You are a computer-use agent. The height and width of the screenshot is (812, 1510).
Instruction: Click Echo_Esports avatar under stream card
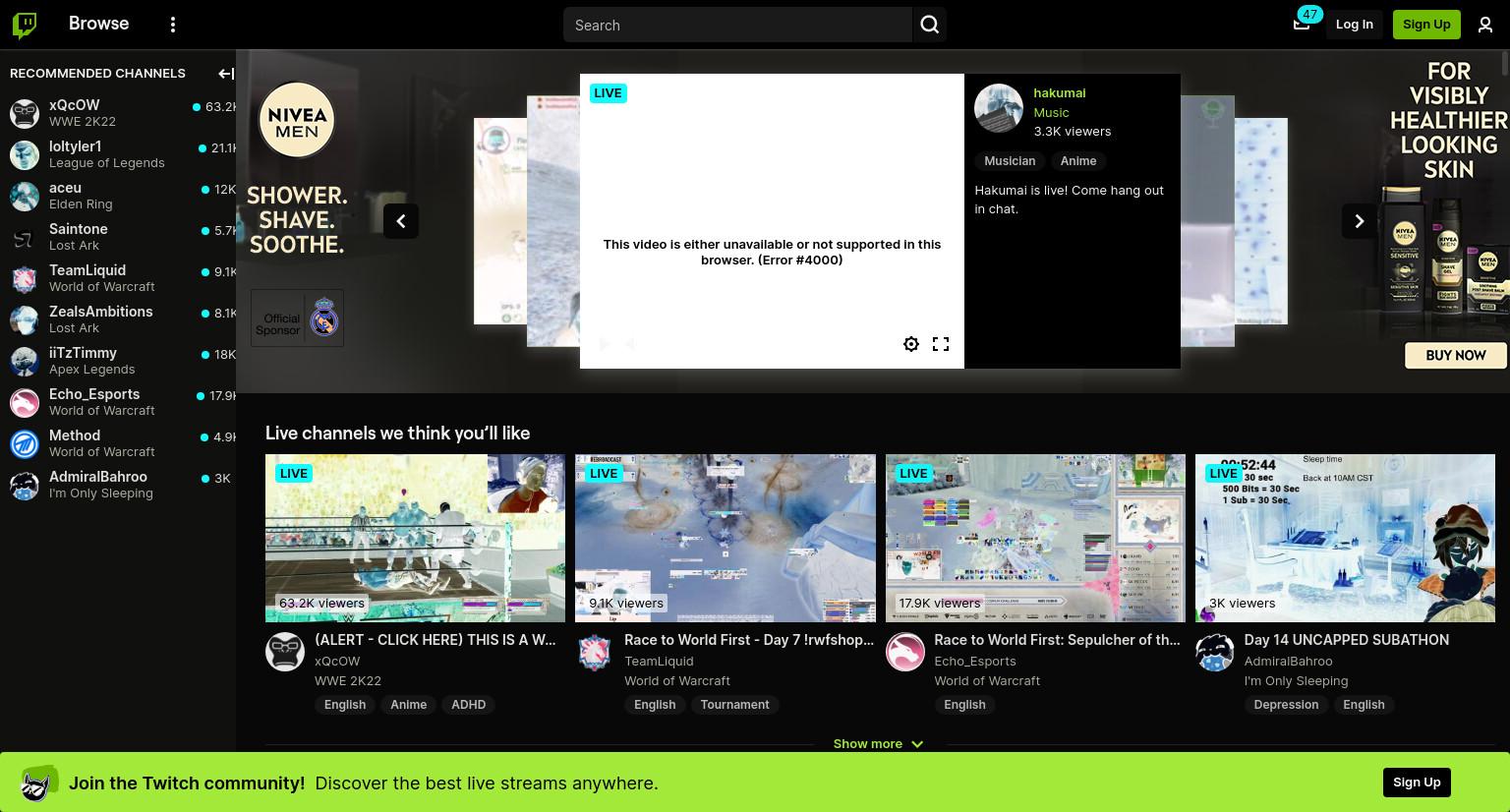tap(905, 652)
